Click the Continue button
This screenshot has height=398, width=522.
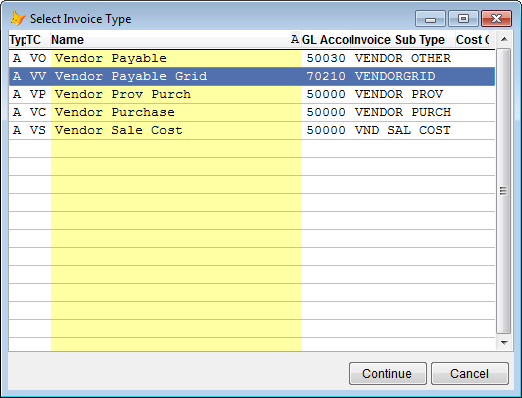point(388,373)
